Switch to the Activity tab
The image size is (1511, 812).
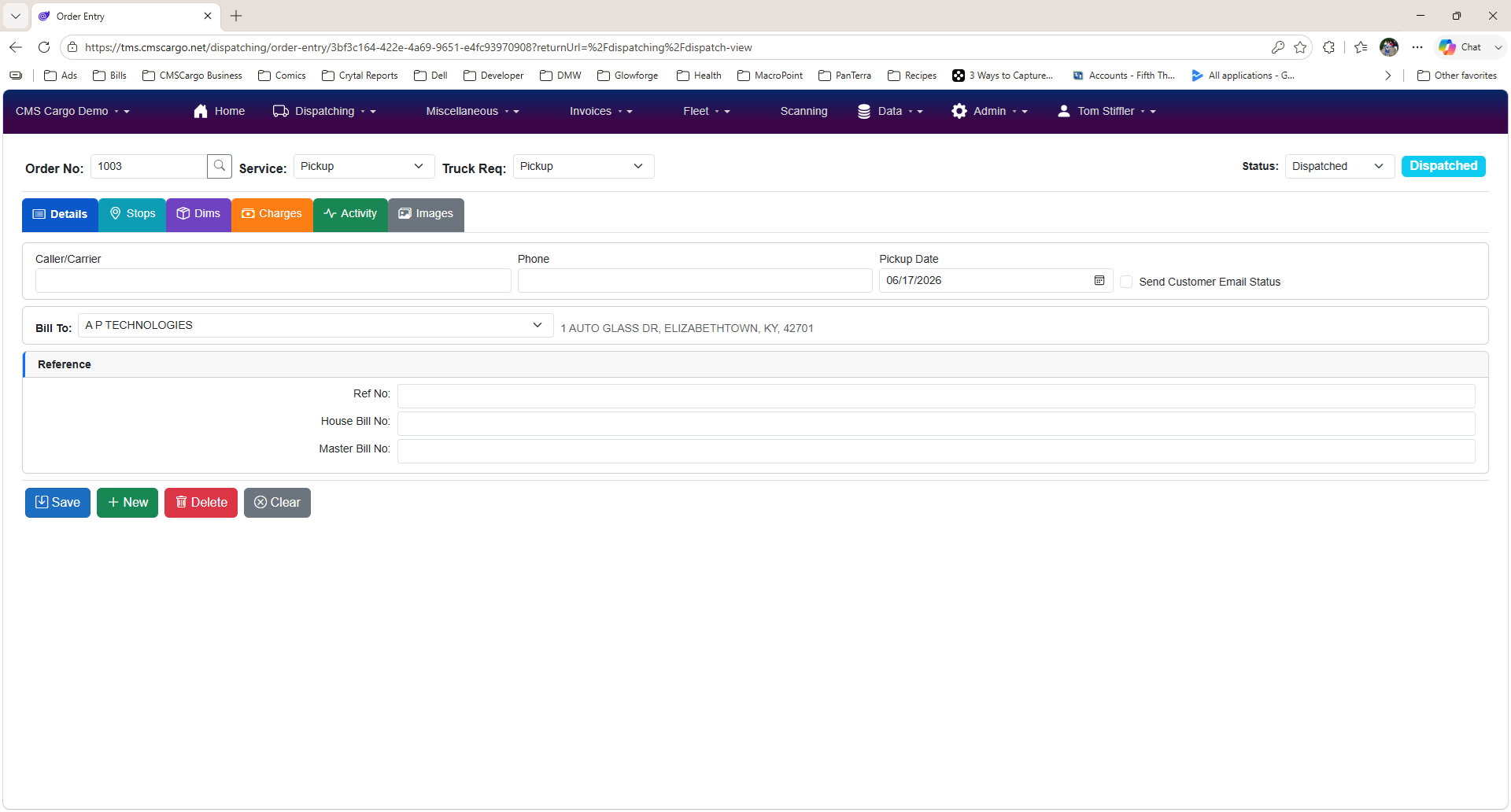(350, 214)
